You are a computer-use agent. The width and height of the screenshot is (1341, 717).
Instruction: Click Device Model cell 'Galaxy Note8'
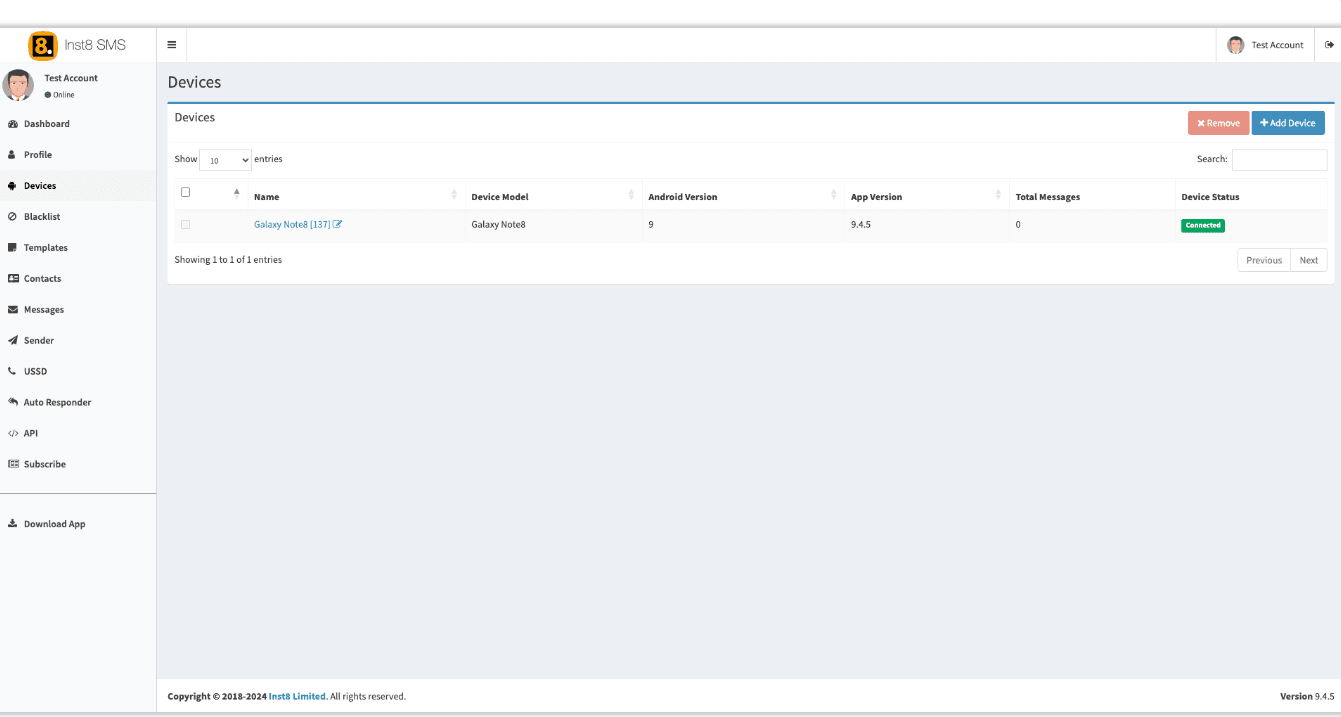498,224
